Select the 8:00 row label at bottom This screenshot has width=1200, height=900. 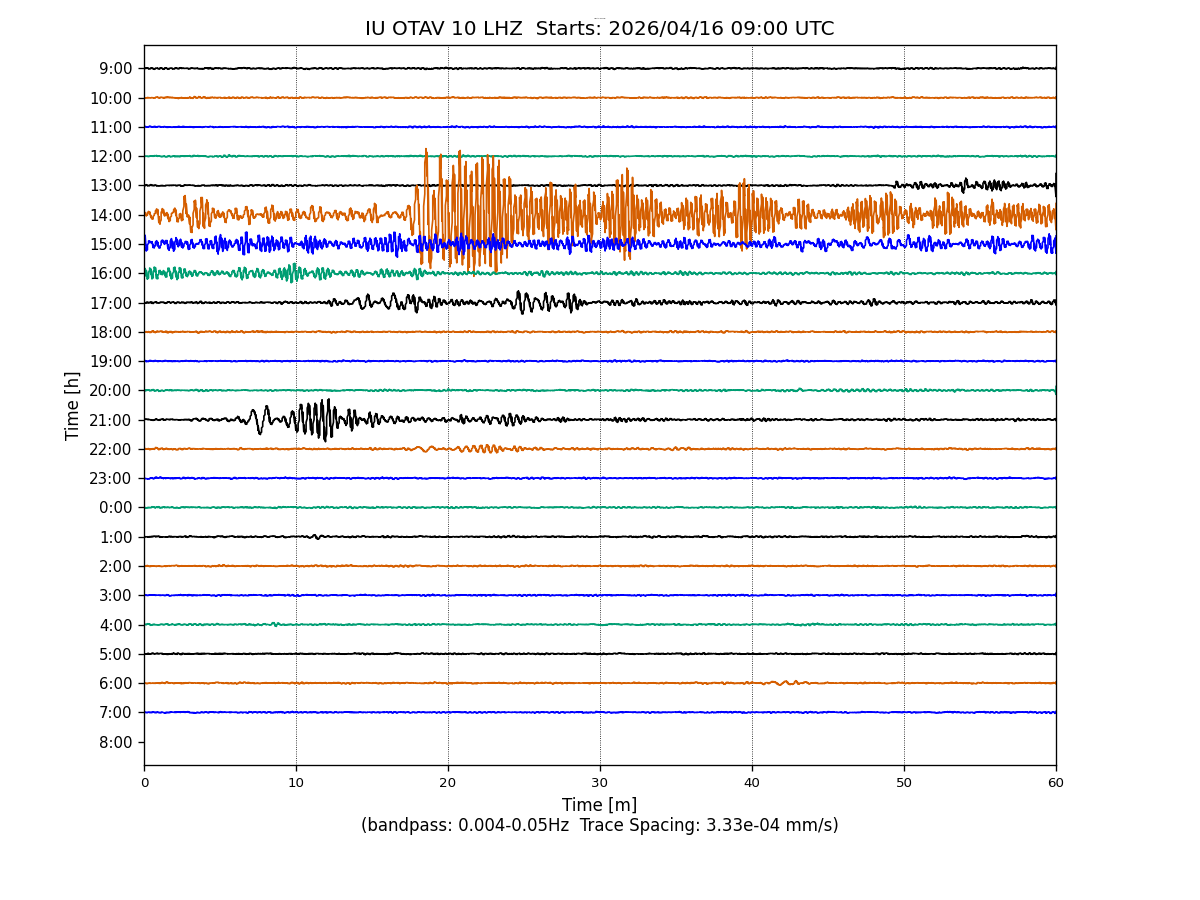pos(116,742)
